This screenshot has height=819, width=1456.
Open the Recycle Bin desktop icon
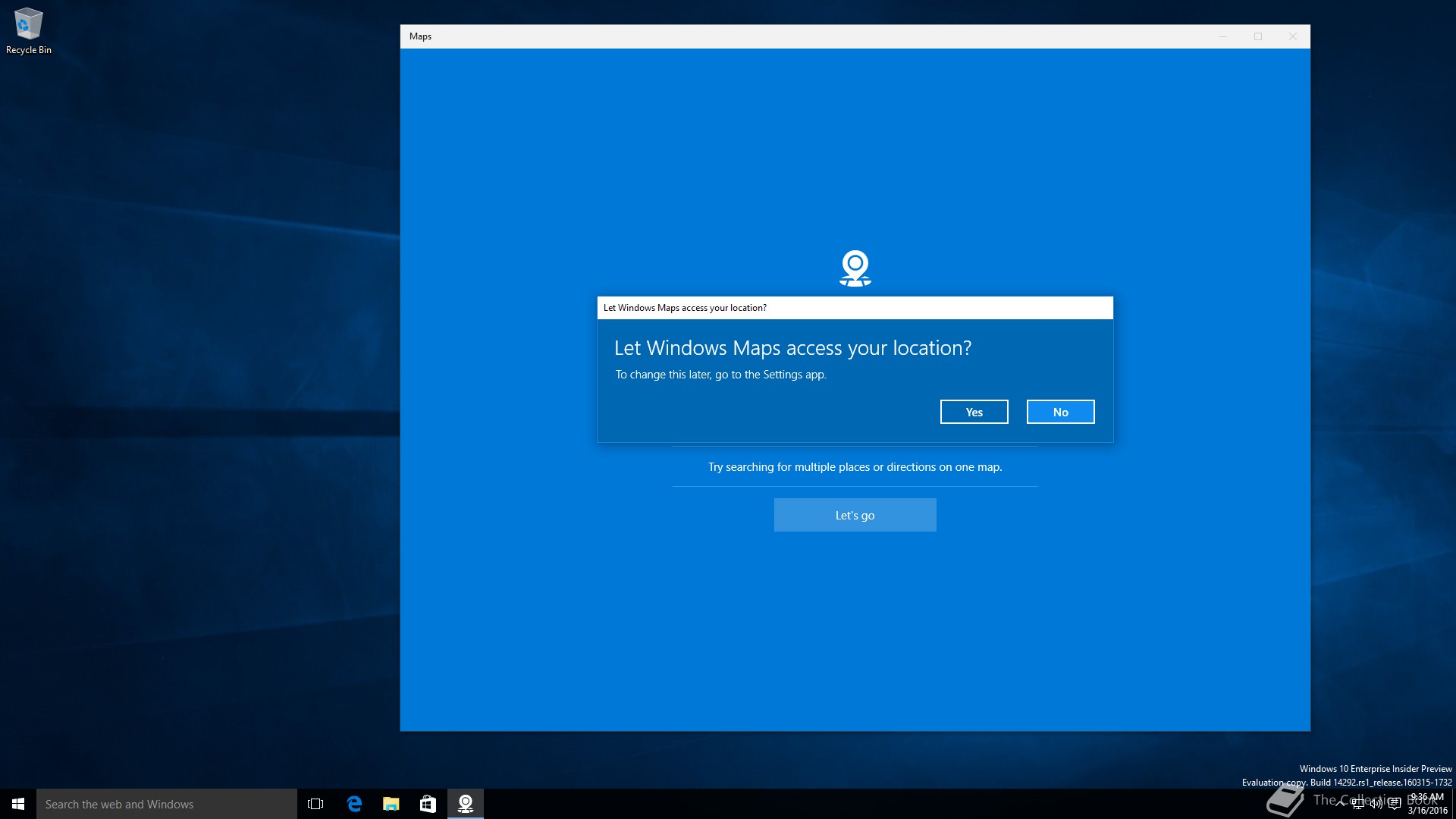click(x=29, y=31)
